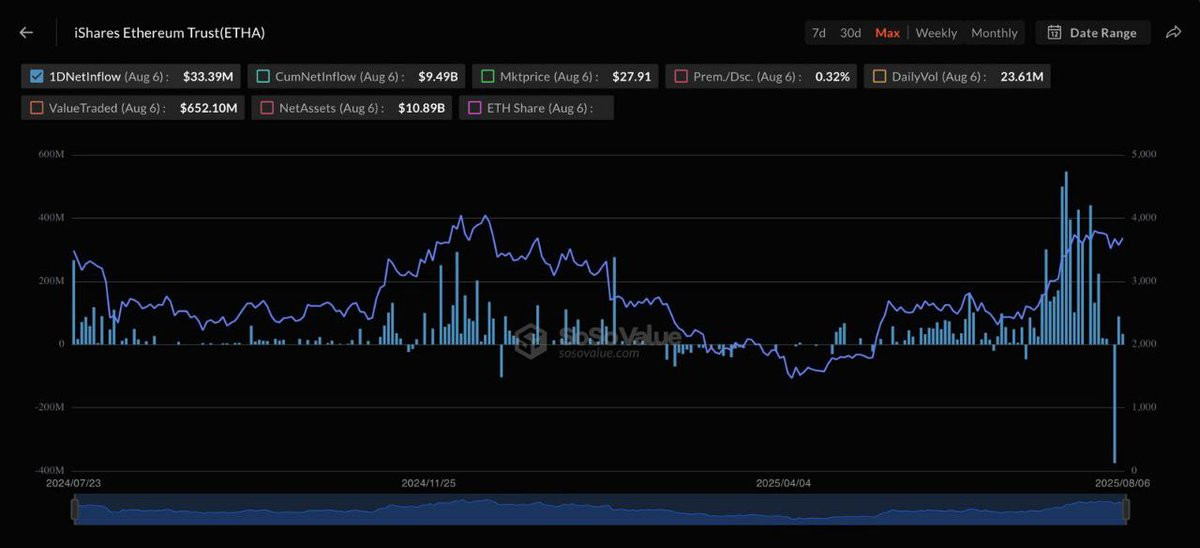Select the 30d range tab

pyautogui.click(x=850, y=33)
